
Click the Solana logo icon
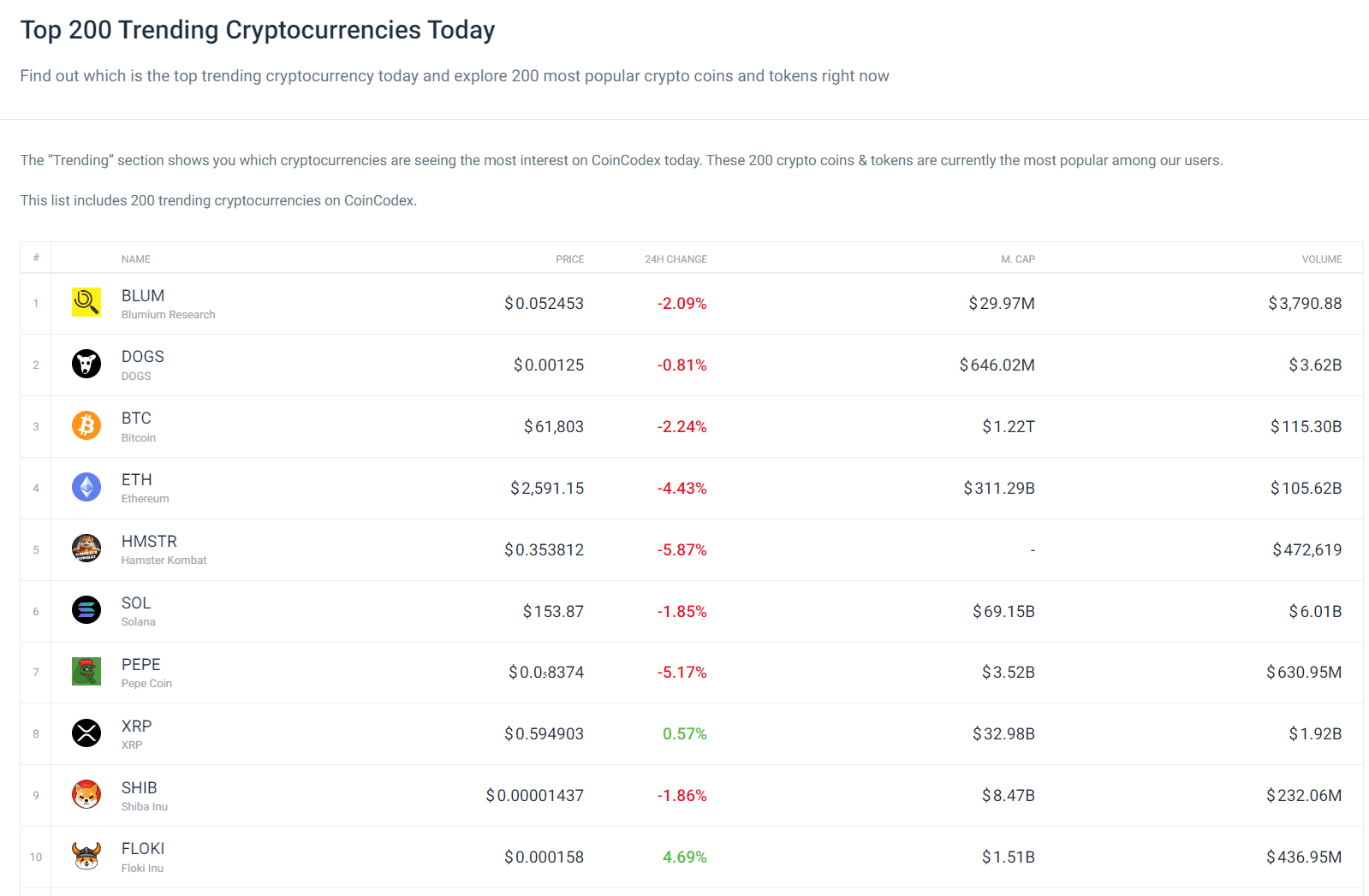(86, 610)
